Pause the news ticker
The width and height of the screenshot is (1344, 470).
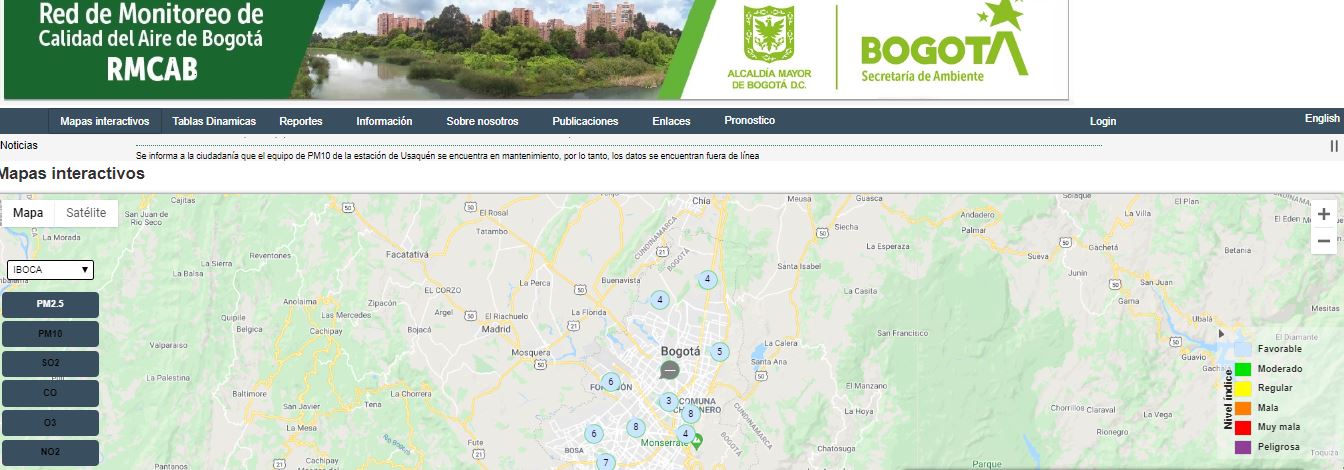click(1333, 146)
